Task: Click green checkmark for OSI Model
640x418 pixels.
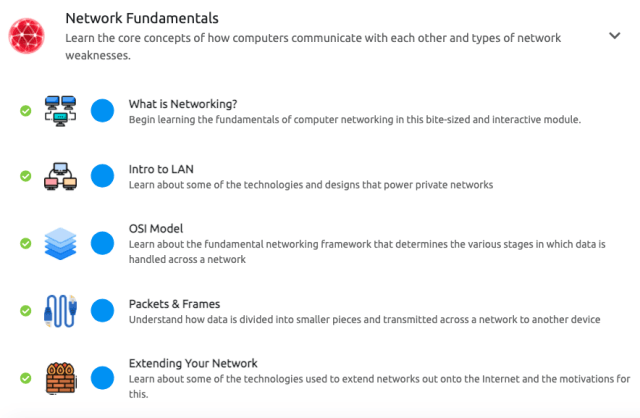Action: tap(26, 243)
